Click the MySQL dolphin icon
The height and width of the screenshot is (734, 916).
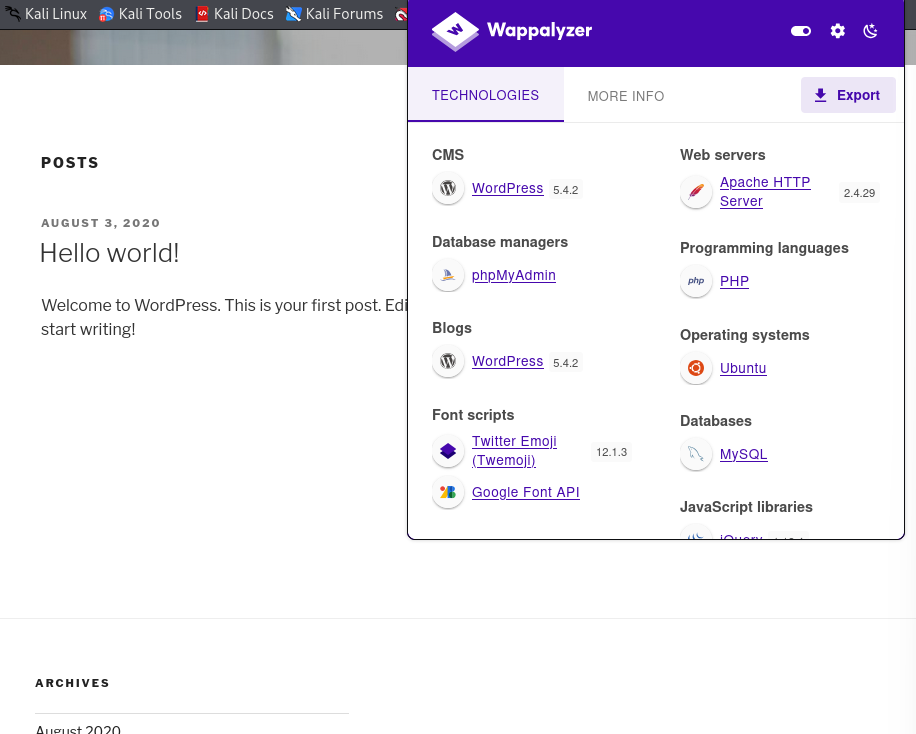(x=696, y=454)
